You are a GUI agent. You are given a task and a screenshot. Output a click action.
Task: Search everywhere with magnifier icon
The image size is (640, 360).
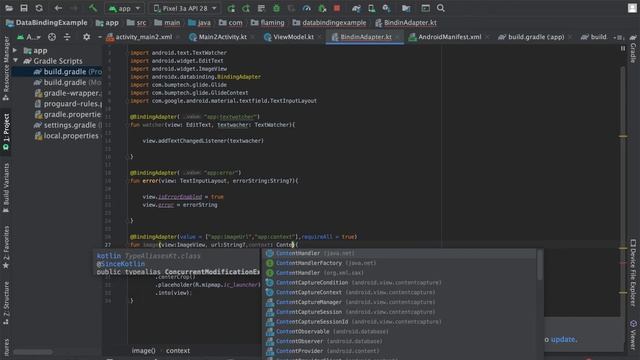point(441,8)
